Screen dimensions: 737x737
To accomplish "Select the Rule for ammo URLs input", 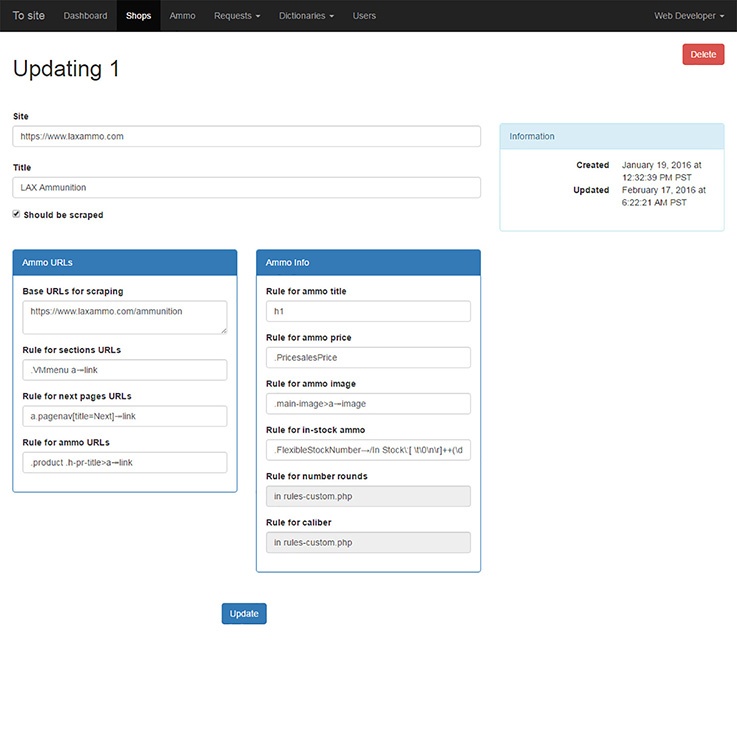I will (124, 462).
